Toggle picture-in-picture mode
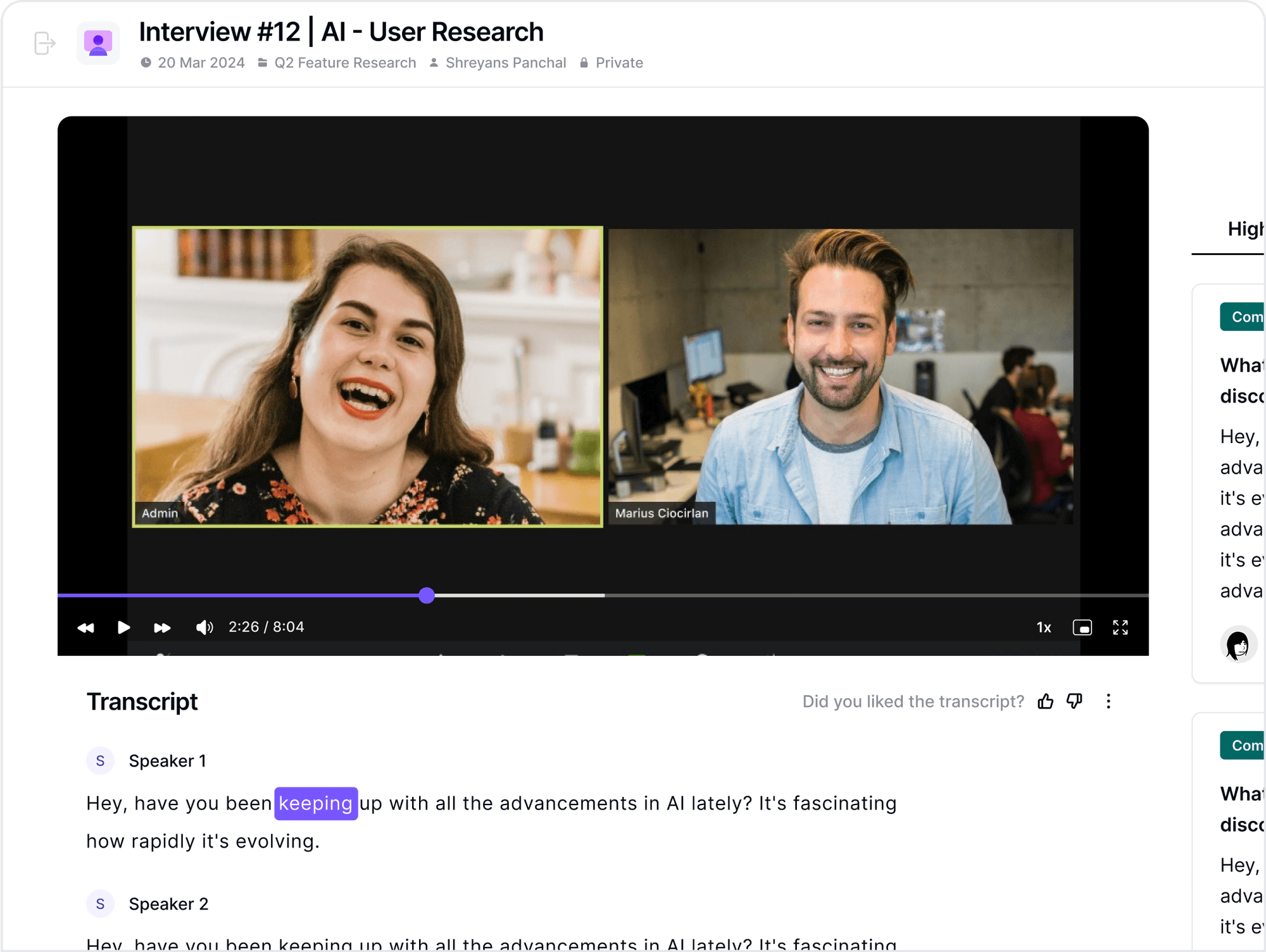 click(x=1082, y=627)
